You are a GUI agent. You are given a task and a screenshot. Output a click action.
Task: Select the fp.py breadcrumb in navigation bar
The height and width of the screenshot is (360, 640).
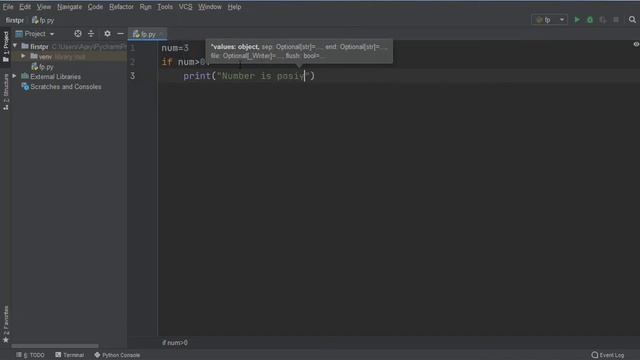[43, 20]
